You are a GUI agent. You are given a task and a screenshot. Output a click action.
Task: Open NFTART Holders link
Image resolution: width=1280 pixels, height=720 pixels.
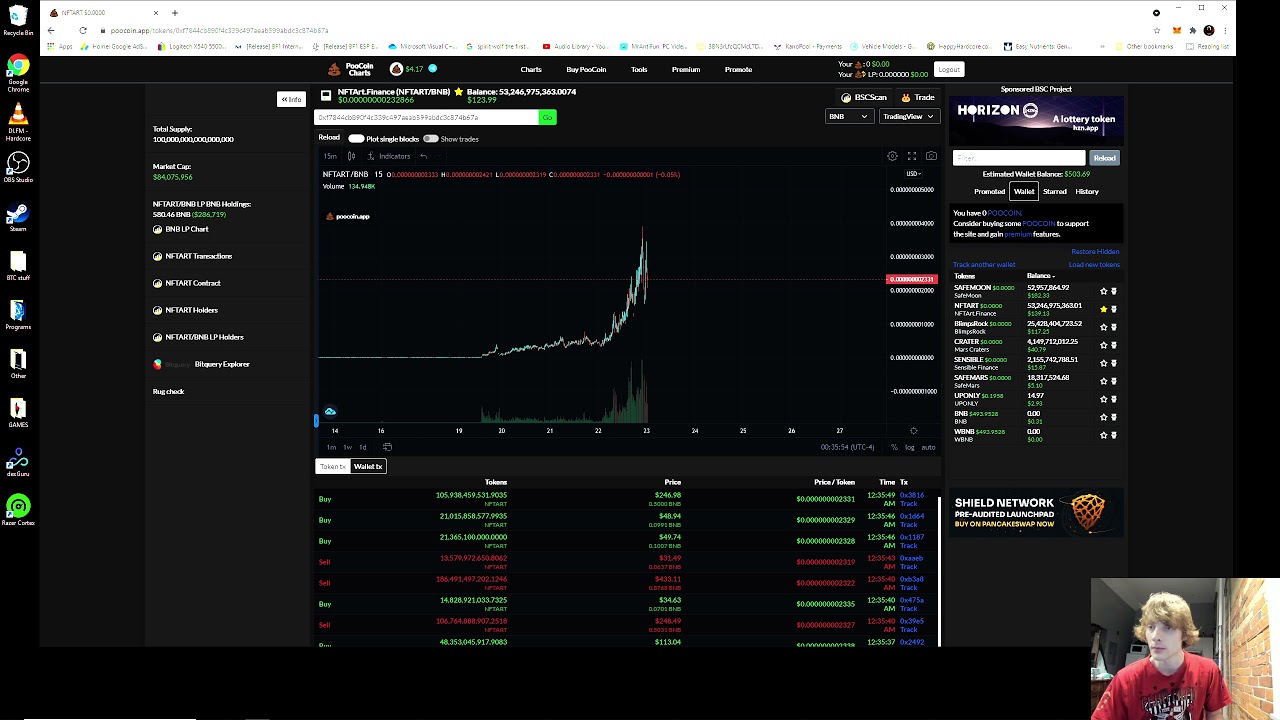pos(185,311)
